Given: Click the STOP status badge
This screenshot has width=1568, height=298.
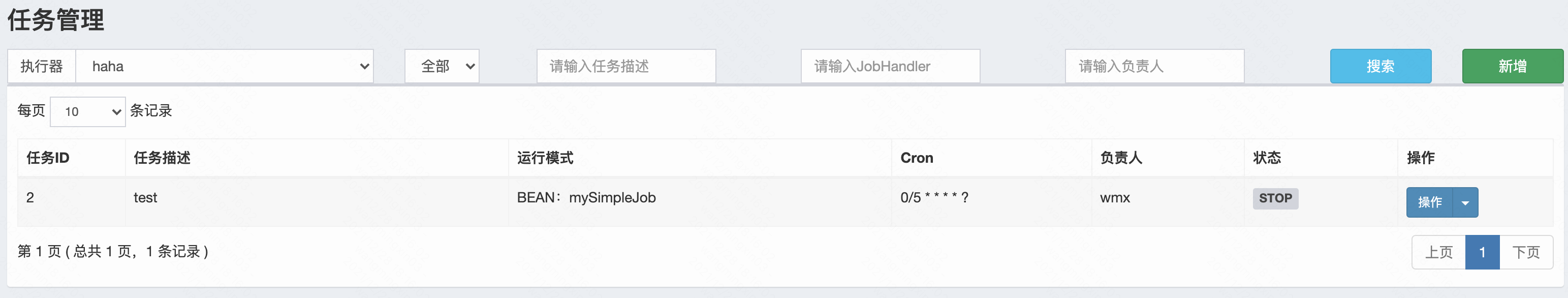Looking at the screenshot, I should [1275, 198].
